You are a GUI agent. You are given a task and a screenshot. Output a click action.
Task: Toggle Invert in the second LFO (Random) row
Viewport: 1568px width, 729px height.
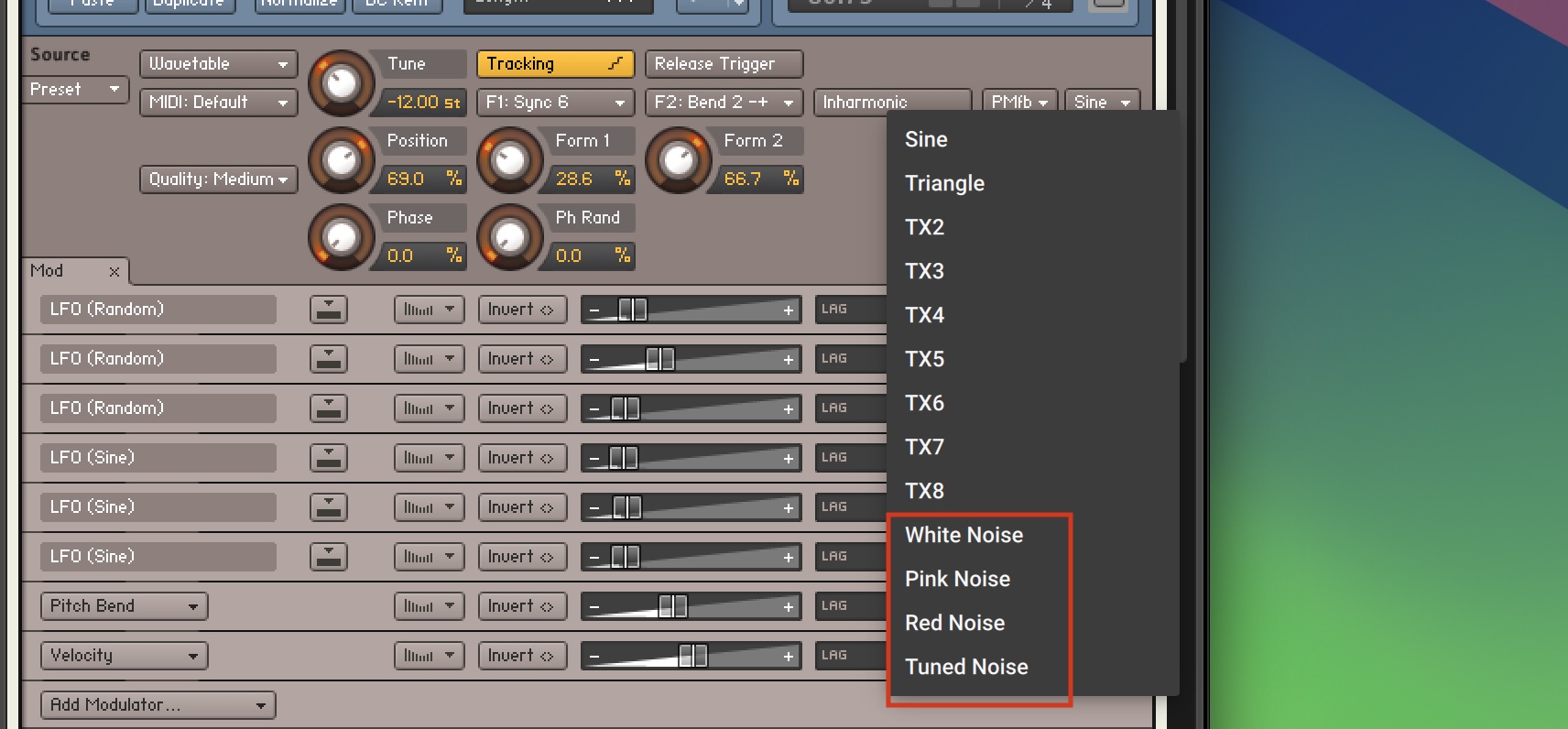point(522,359)
